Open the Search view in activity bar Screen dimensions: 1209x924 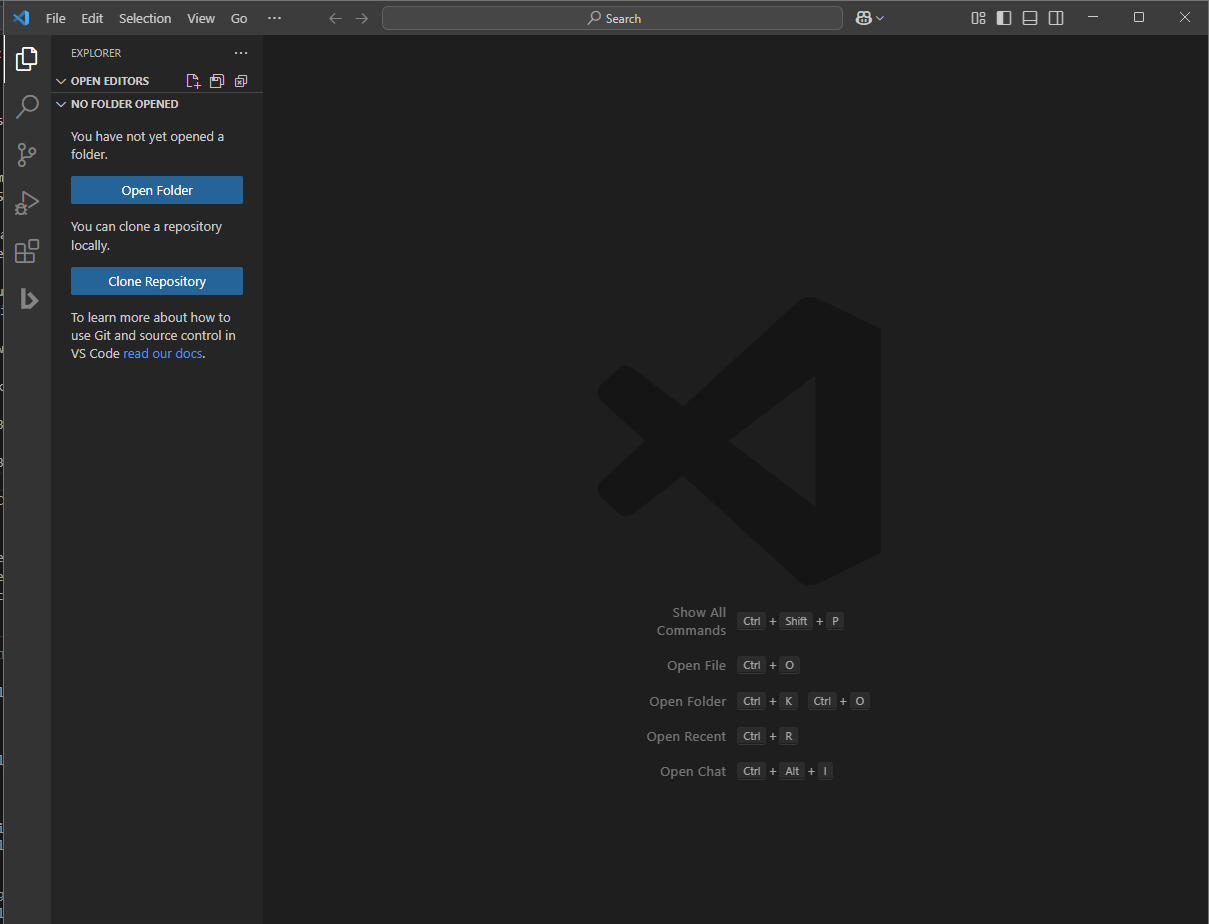point(27,107)
